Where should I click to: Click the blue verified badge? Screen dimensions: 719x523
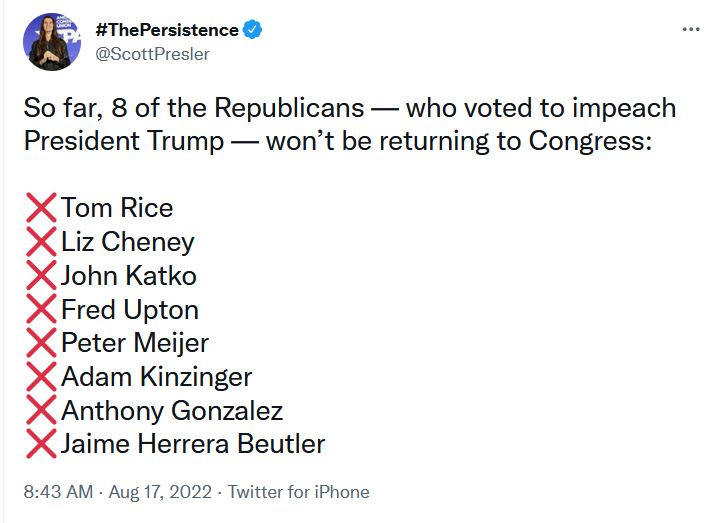tap(254, 30)
